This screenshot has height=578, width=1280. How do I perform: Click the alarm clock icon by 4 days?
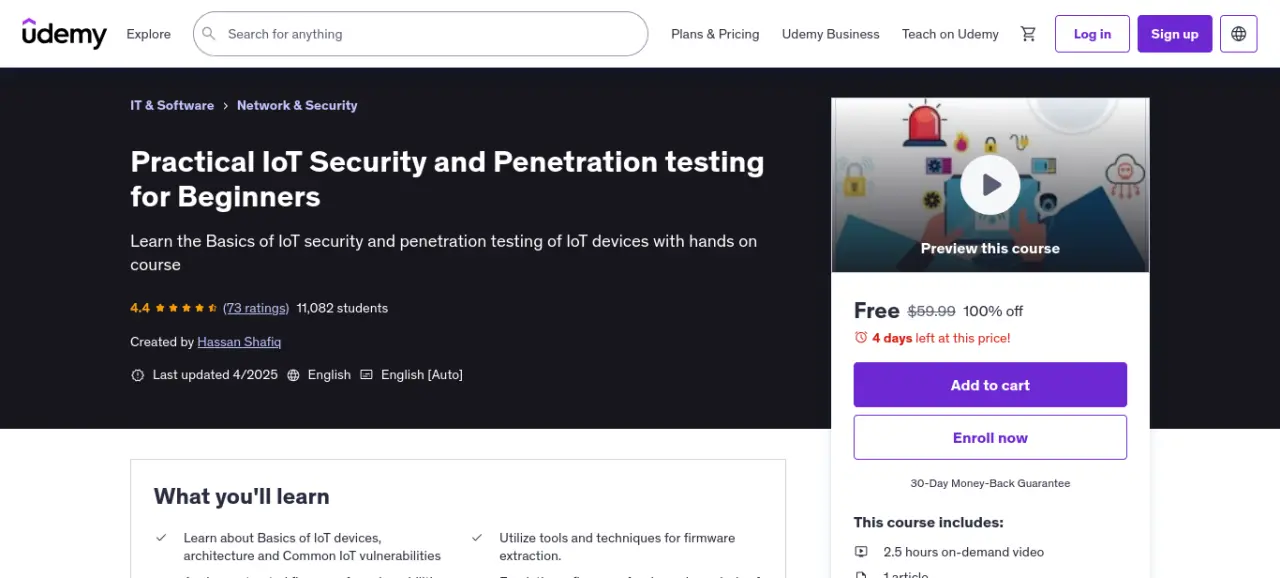point(861,338)
